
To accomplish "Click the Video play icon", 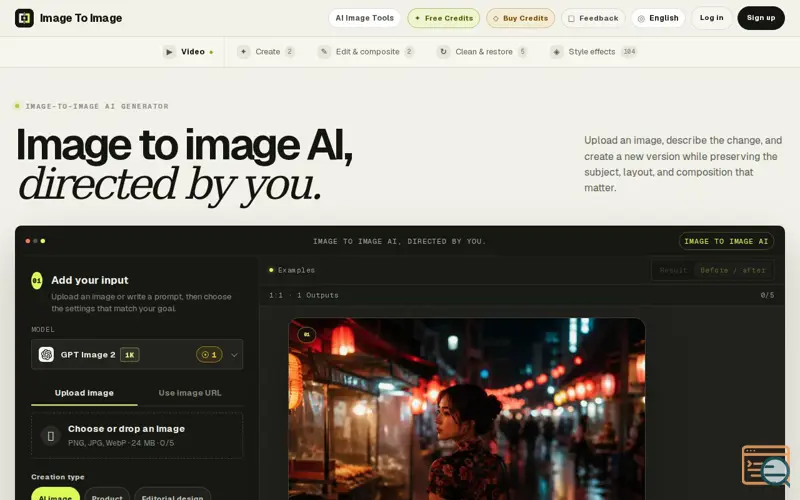I will pos(169,52).
